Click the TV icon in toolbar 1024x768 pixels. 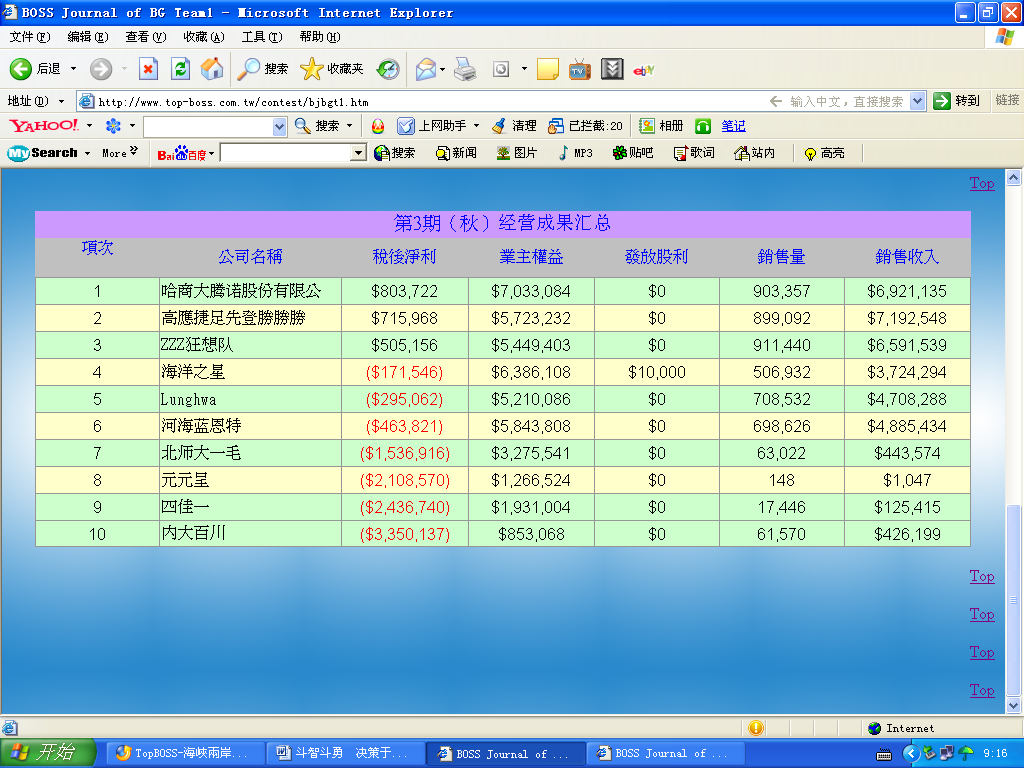tap(579, 69)
